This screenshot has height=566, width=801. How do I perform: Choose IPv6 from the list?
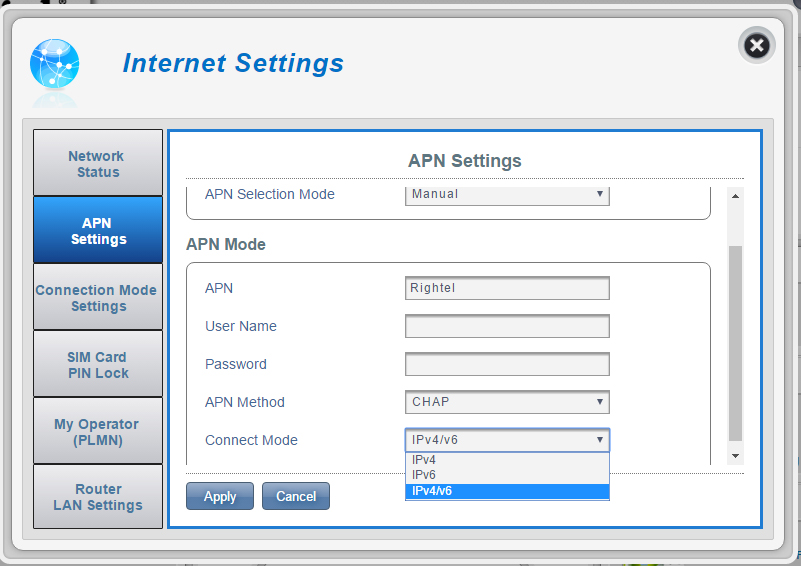click(507, 475)
